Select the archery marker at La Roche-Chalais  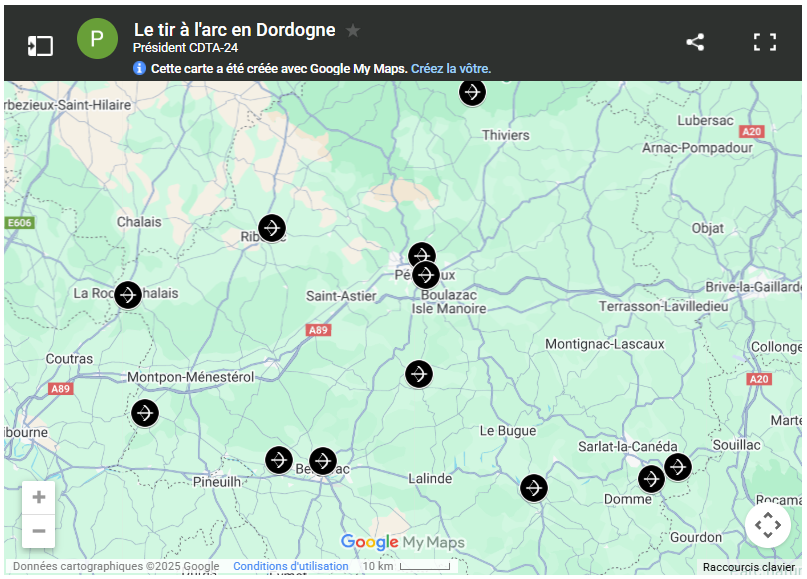(x=127, y=295)
